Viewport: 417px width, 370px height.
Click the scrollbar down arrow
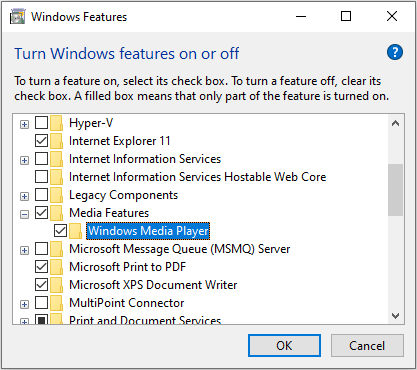coord(396,316)
